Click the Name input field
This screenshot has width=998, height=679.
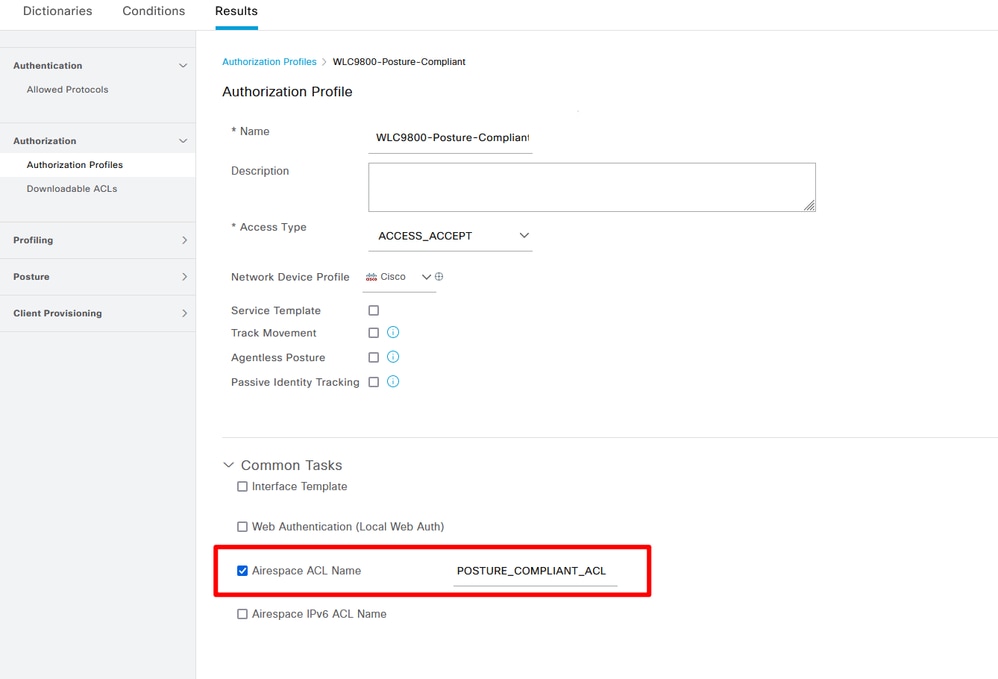pos(450,137)
